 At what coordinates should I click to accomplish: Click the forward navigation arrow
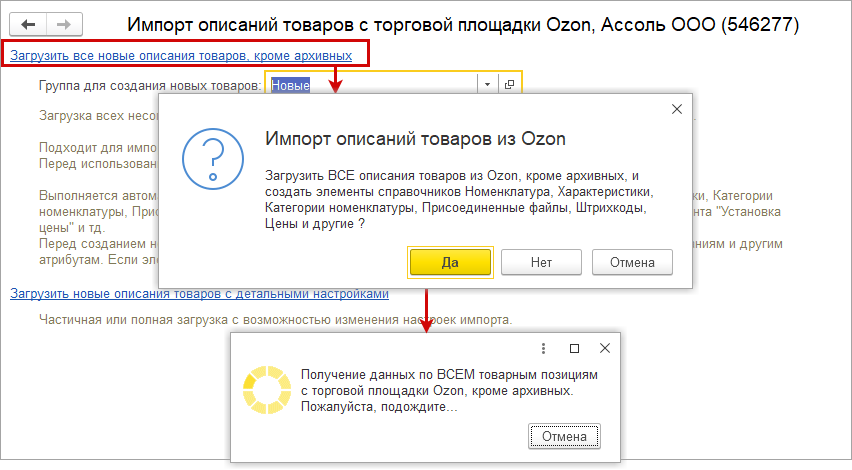[x=64, y=23]
